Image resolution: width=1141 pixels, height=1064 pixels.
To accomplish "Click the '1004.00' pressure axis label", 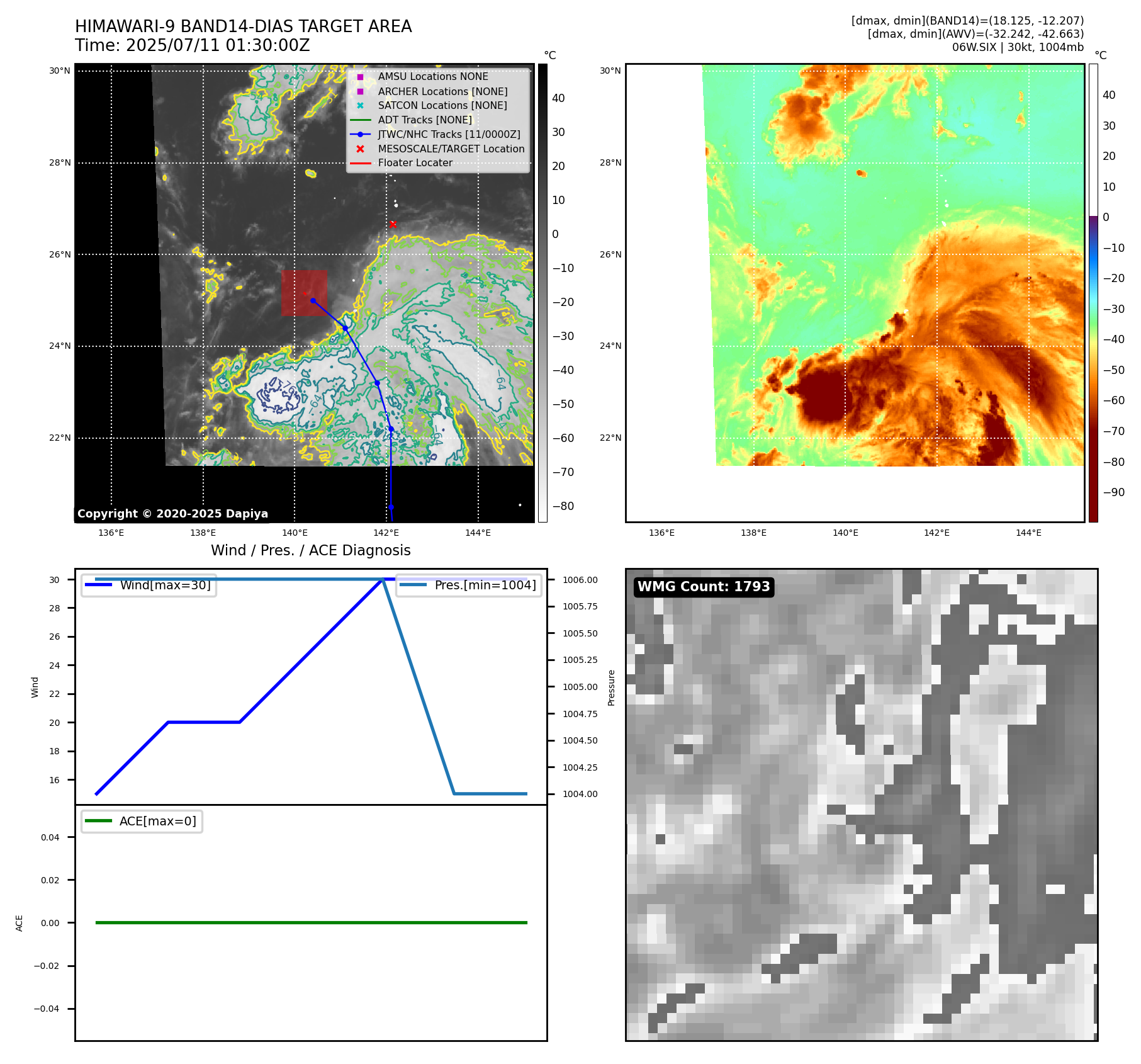I will point(580,794).
